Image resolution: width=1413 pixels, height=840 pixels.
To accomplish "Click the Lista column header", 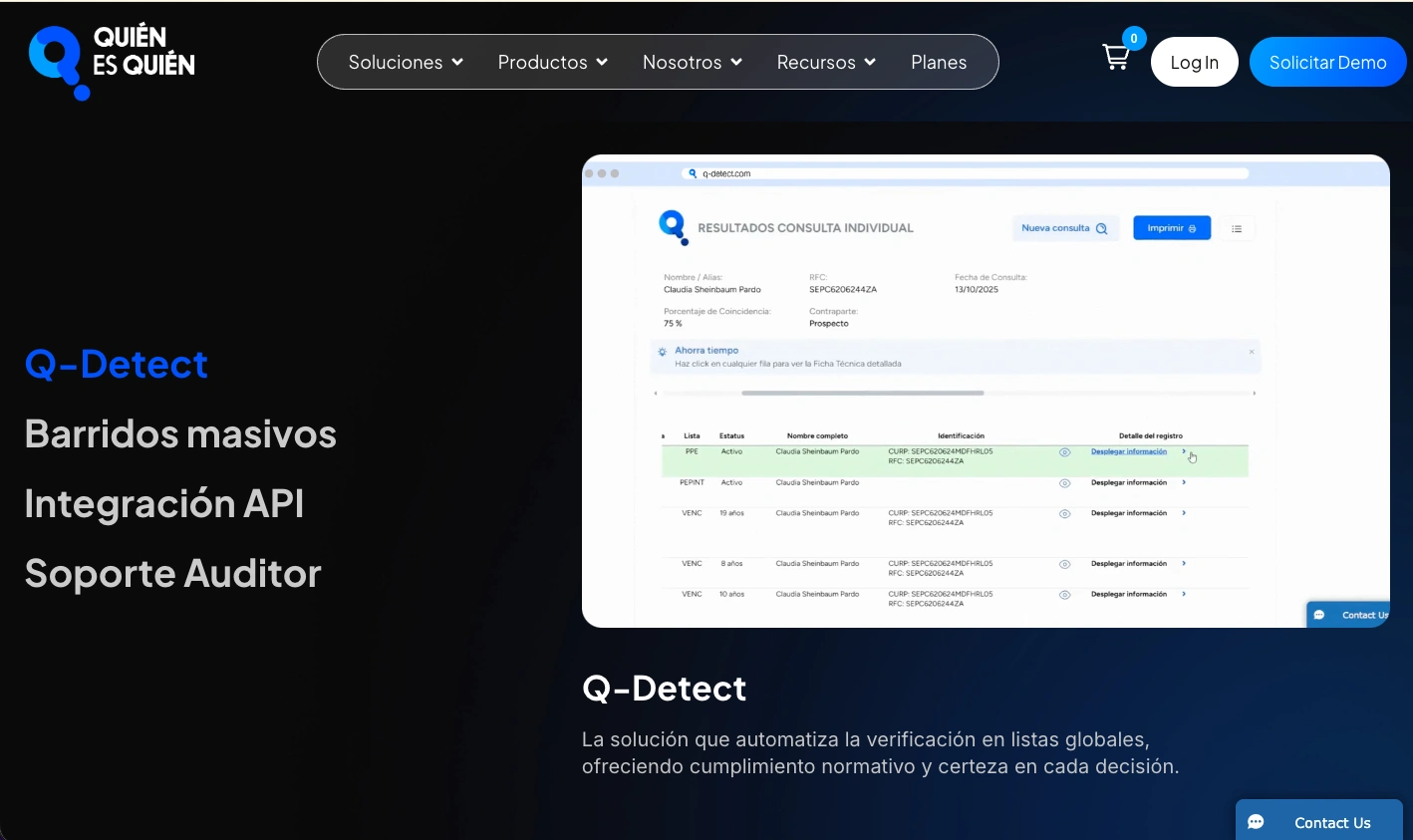I will pyautogui.click(x=692, y=435).
